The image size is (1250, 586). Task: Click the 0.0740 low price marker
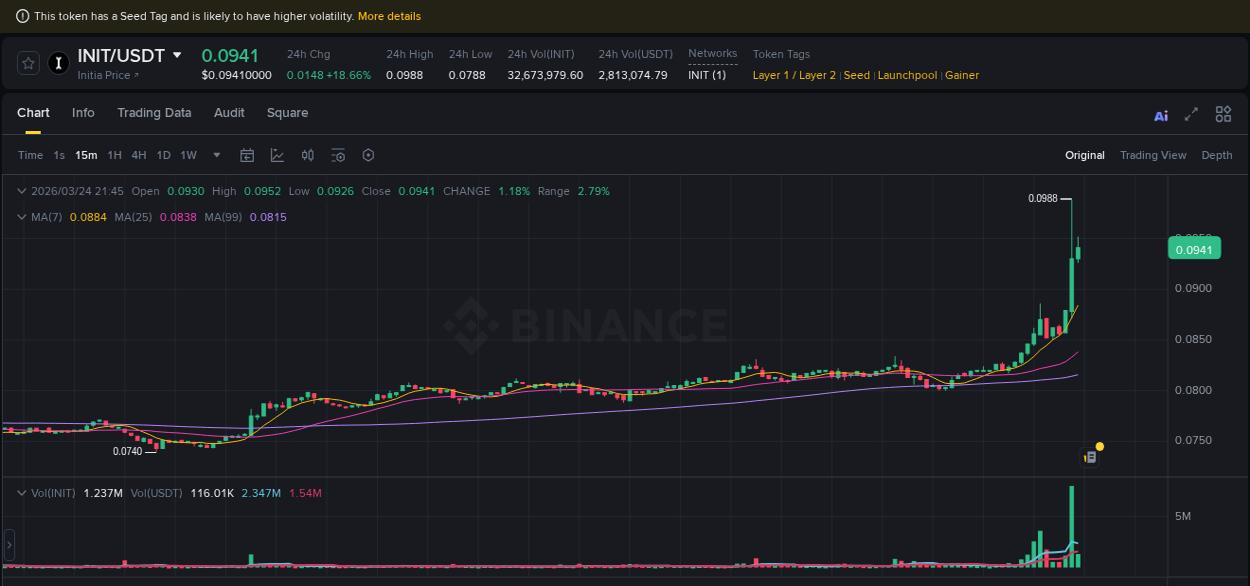click(x=128, y=451)
